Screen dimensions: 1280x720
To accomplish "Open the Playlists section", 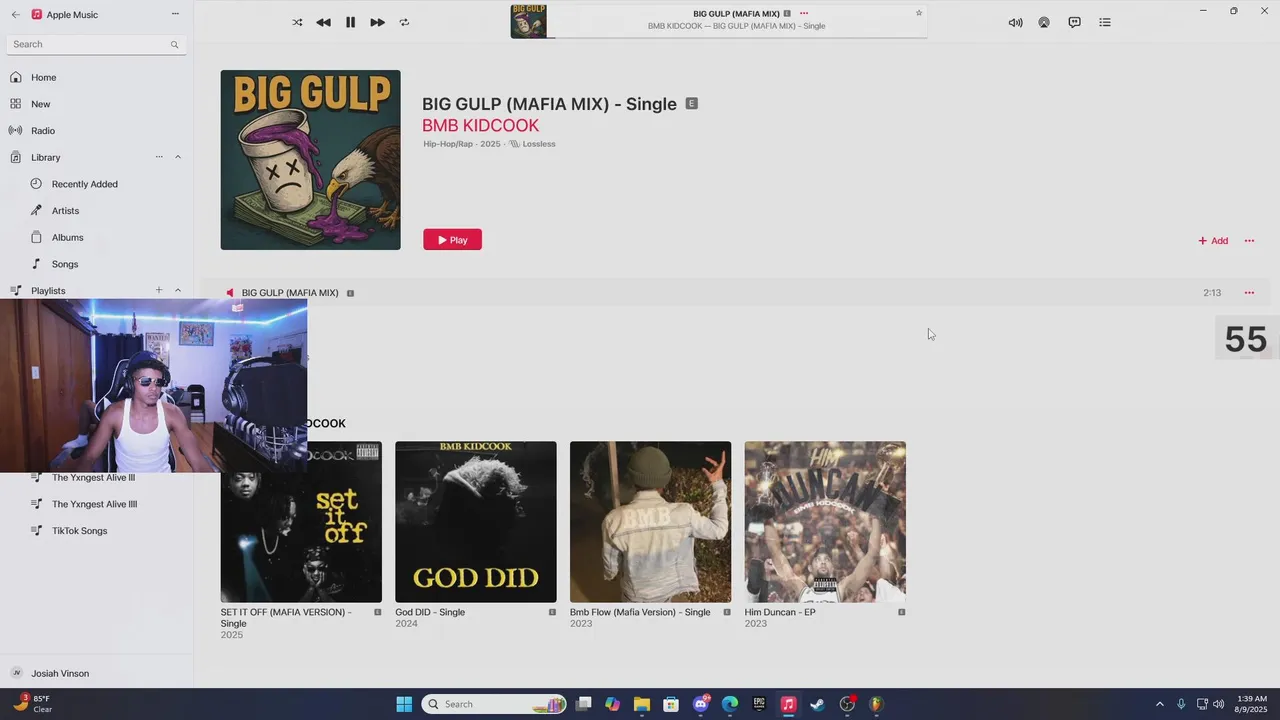I will [48, 291].
